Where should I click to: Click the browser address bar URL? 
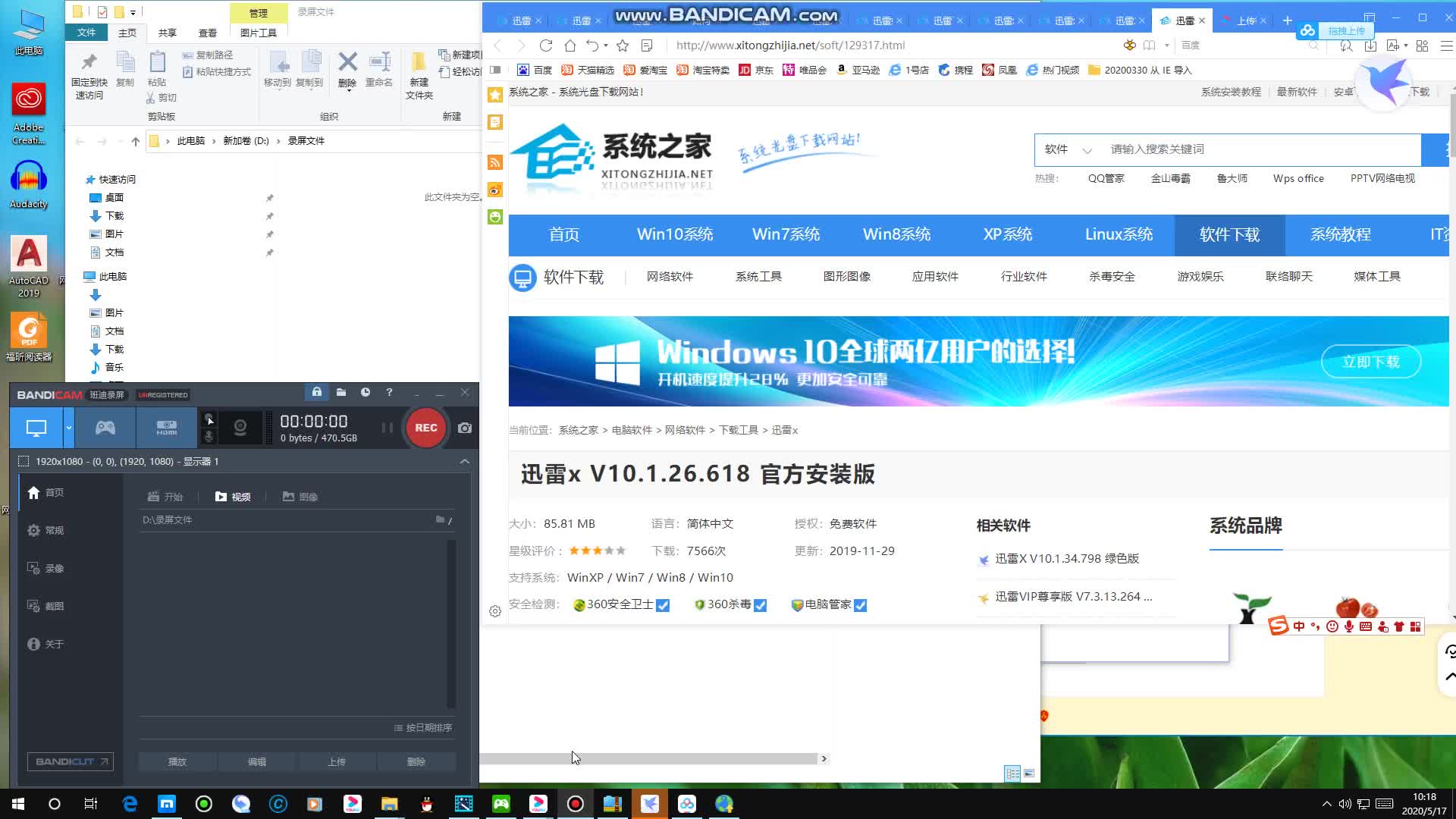(790, 45)
